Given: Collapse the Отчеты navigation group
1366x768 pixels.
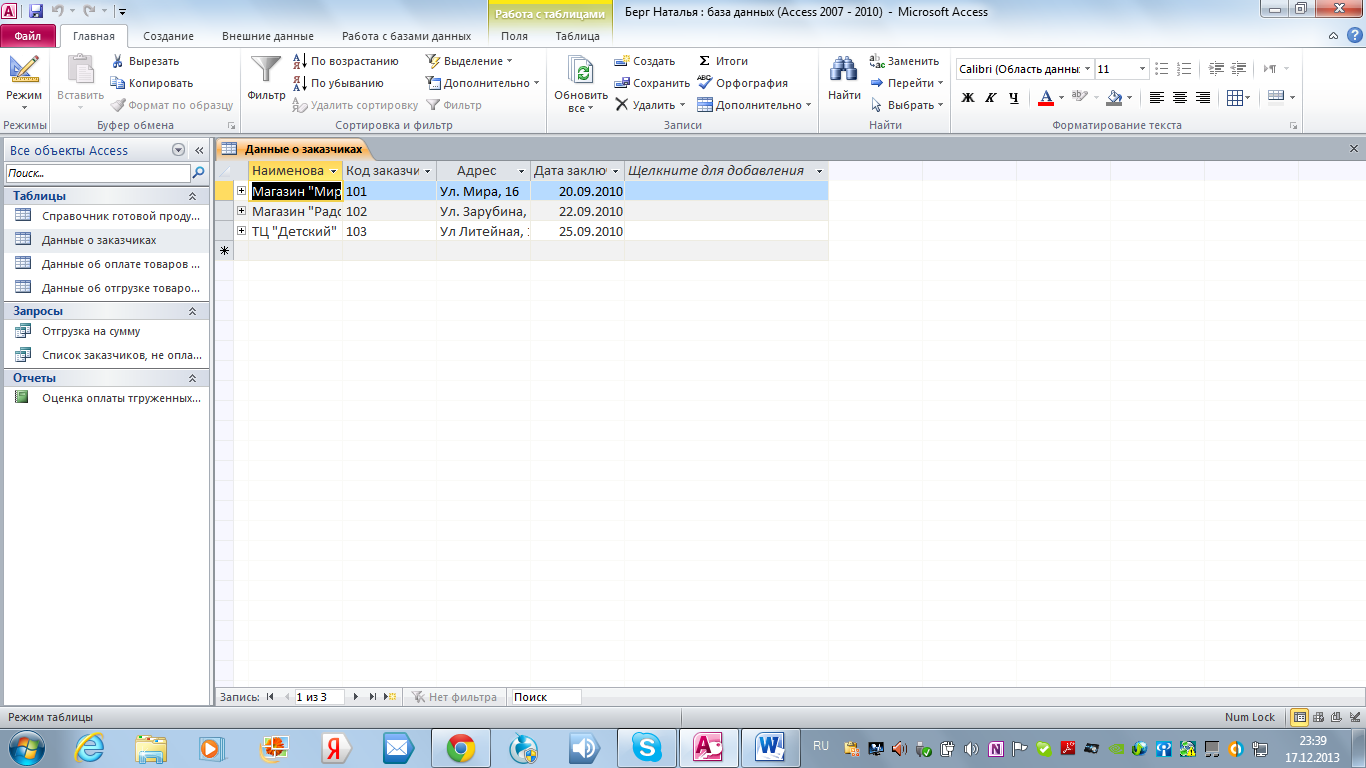Looking at the screenshot, I should 193,378.
